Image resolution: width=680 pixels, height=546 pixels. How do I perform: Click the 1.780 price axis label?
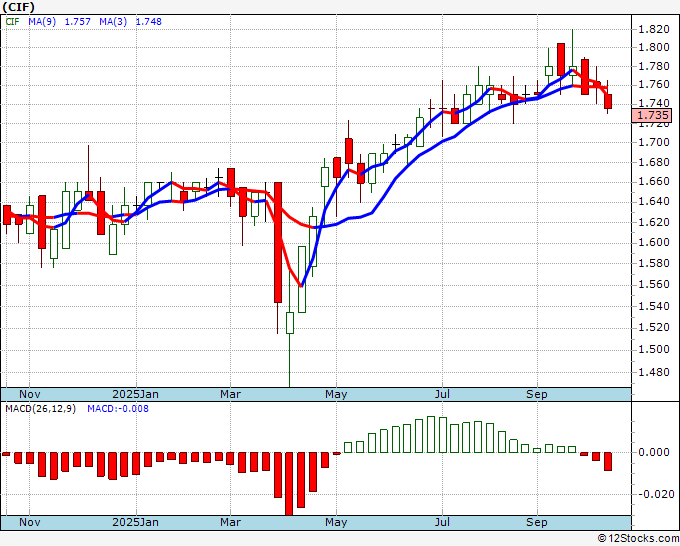(654, 67)
